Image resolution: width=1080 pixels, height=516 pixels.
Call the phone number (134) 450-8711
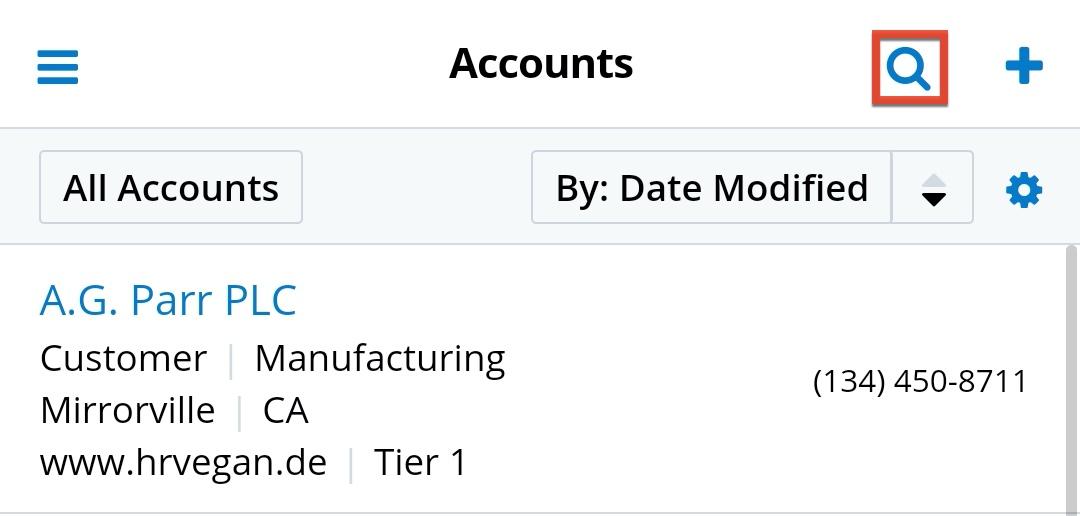click(920, 381)
